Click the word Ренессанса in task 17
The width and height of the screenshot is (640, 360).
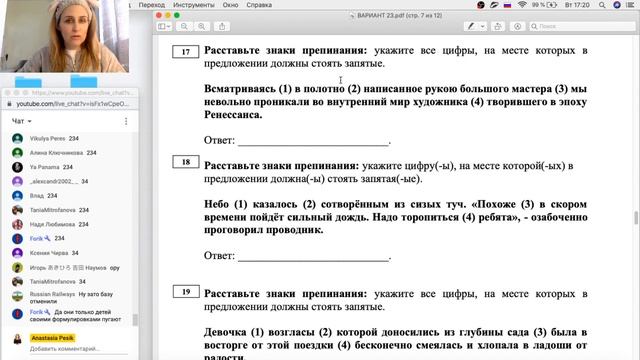(x=233, y=115)
